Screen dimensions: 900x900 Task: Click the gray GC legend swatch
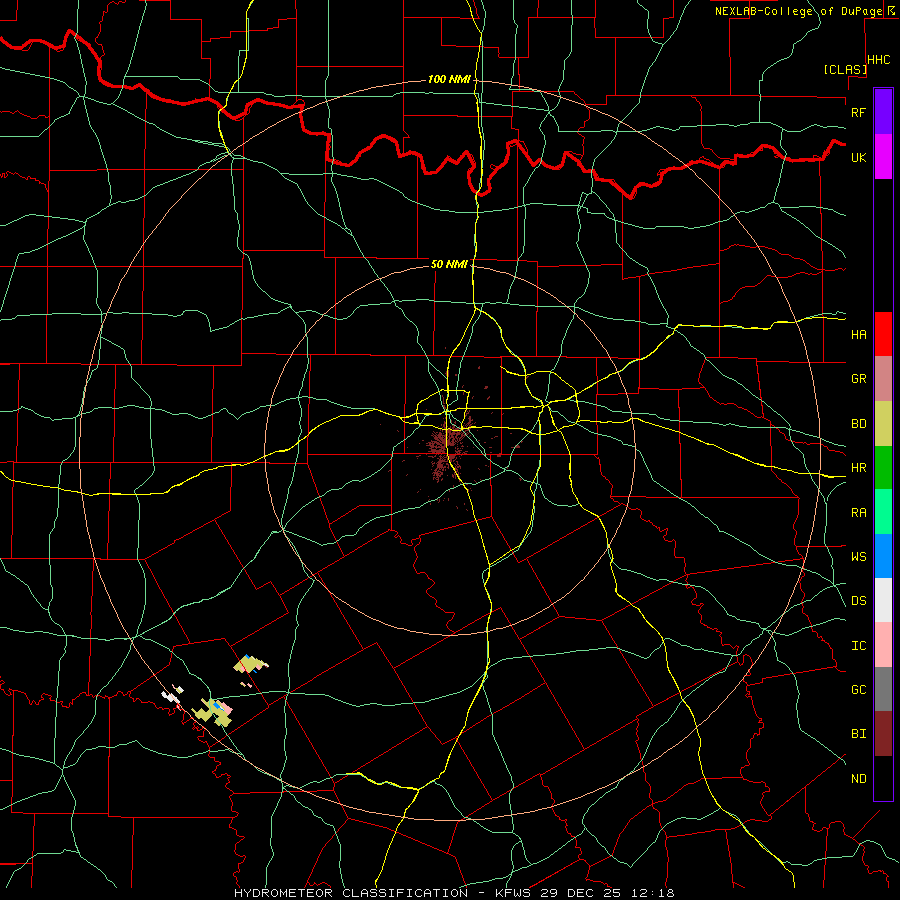[883, 689]
